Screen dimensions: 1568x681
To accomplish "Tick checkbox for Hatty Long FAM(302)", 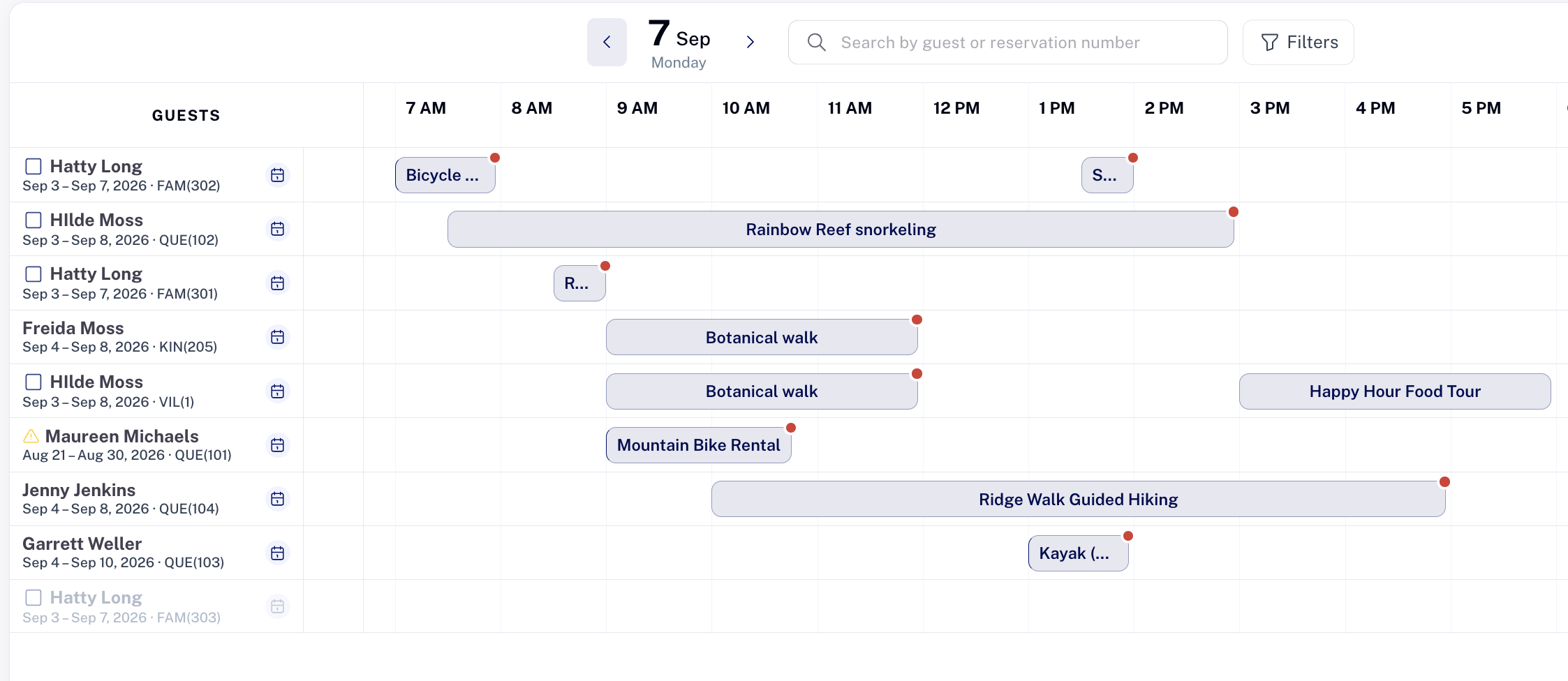I will pyautogui.click(x=33, y=166).
